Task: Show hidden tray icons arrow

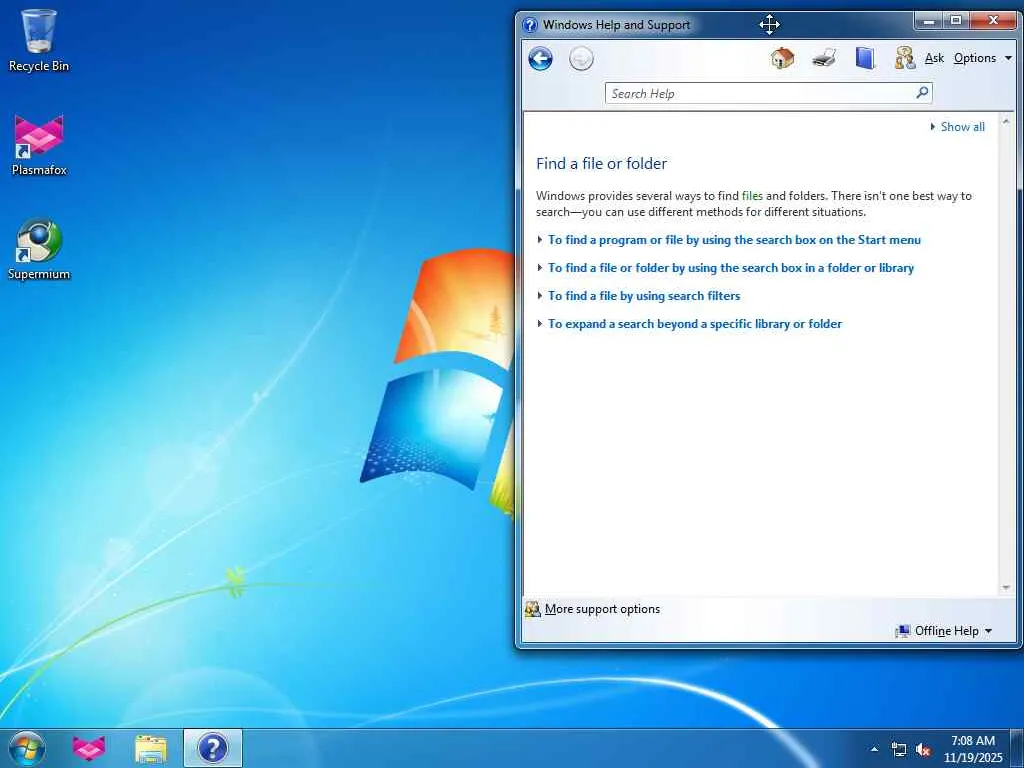Action: point(874,749)
